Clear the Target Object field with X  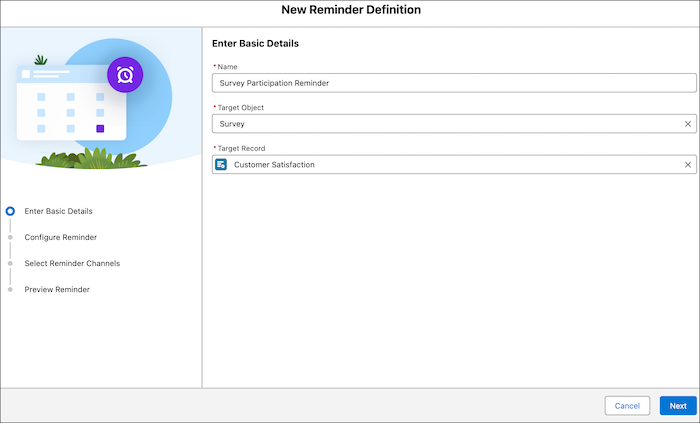[687, 124]
